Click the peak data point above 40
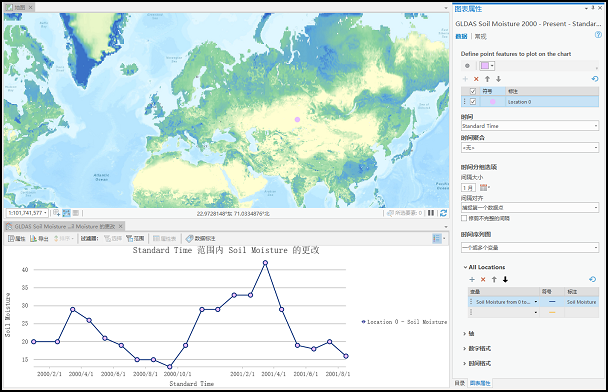 tap(265, 263)
